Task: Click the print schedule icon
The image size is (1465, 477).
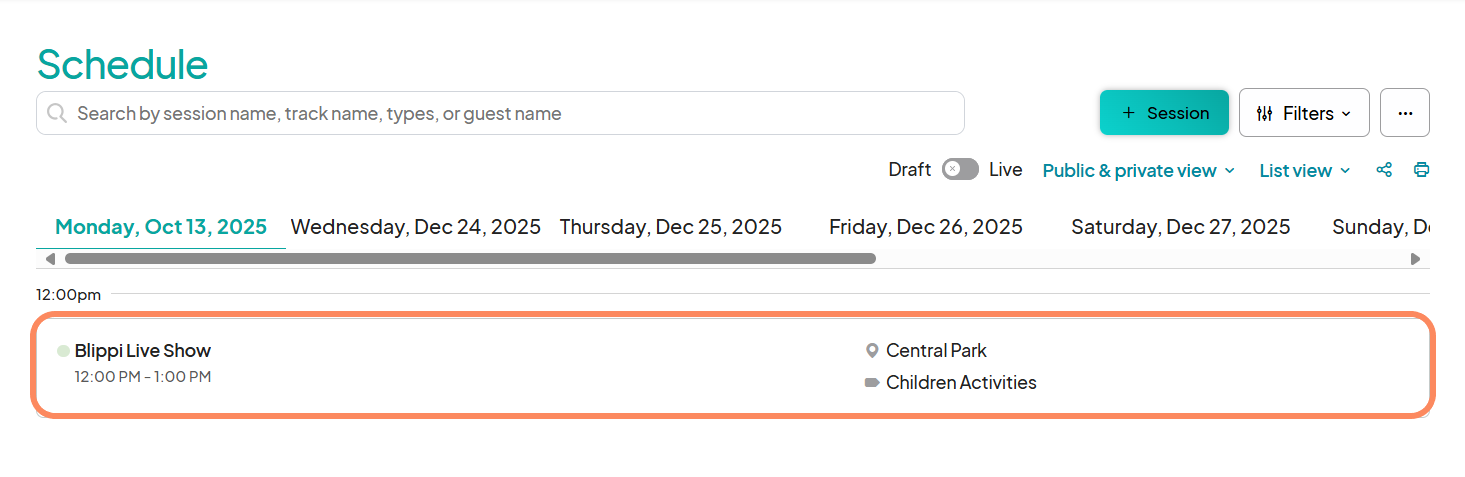Action: click(1421, 170)
